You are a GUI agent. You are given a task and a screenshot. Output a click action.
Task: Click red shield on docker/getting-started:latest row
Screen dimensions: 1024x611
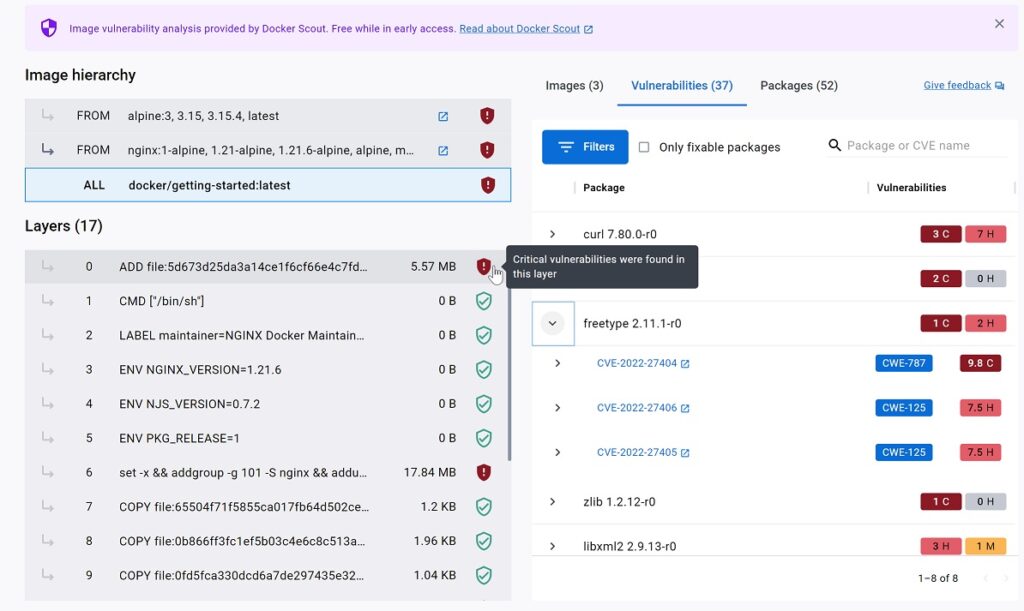(488, 185)
